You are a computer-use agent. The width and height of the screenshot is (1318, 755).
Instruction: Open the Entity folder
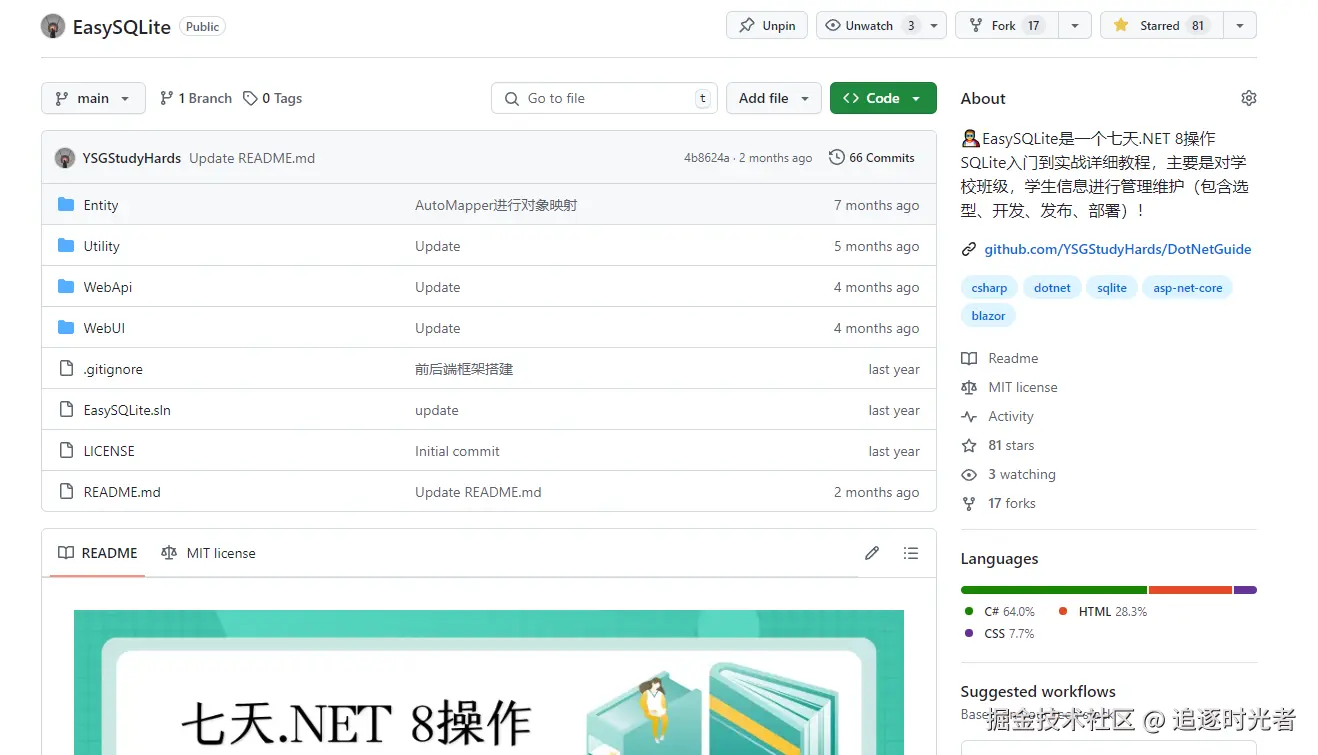(101, 205)
